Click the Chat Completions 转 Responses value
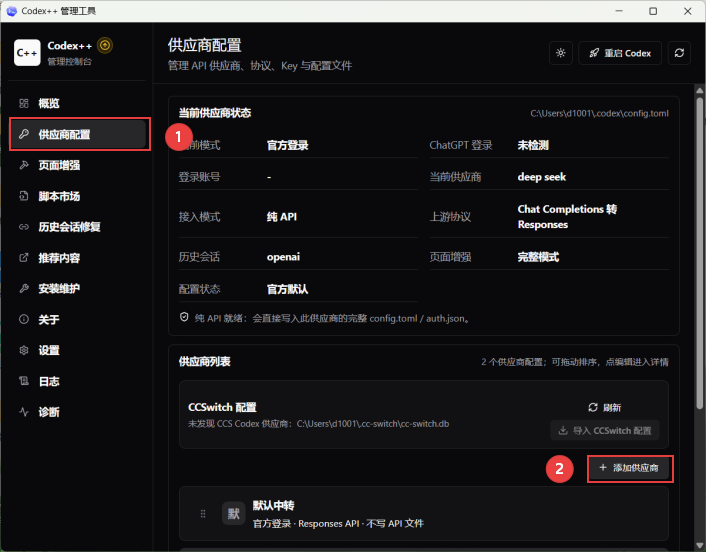 point(567,216)
